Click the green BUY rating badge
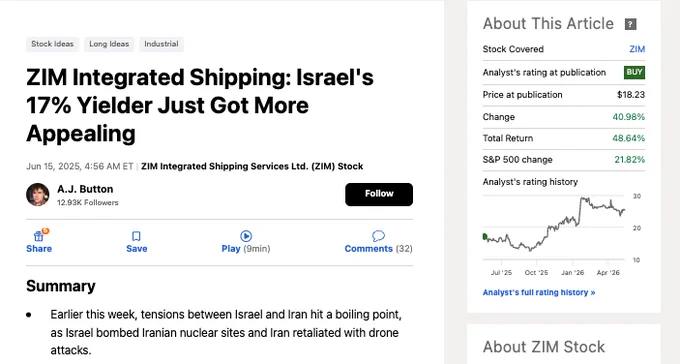This screenshot has height=364, width=680. pyautogui.click(x=634, y=72)
